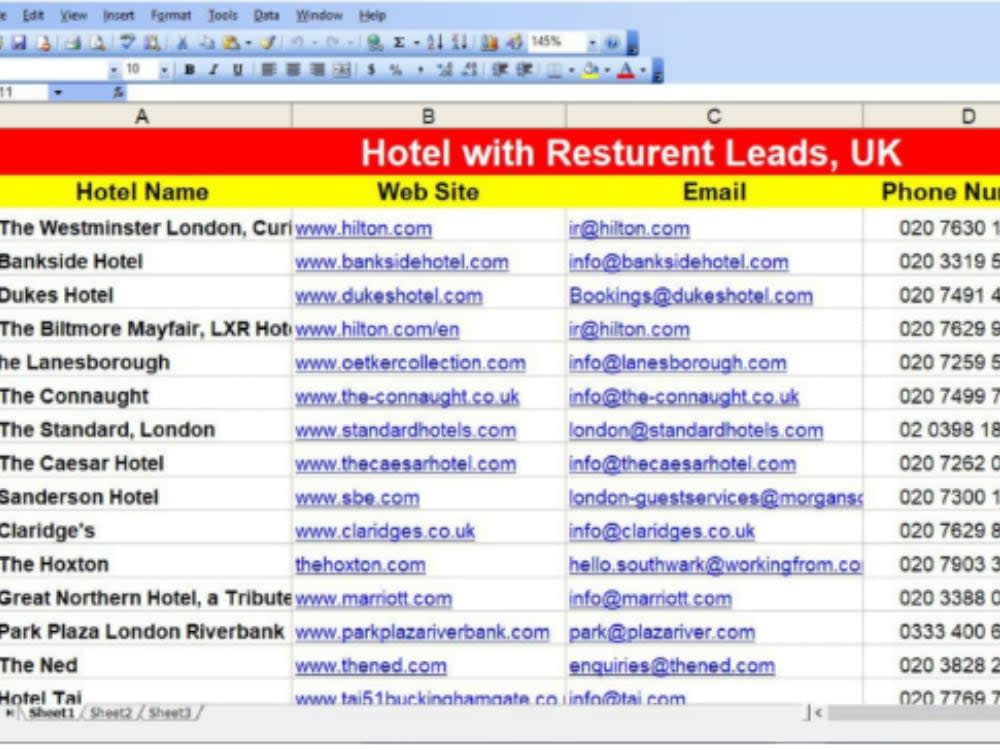Viewport: 1000px width, 750px height.
Task: Apply Percent style icon
Action: coord(395,70)
